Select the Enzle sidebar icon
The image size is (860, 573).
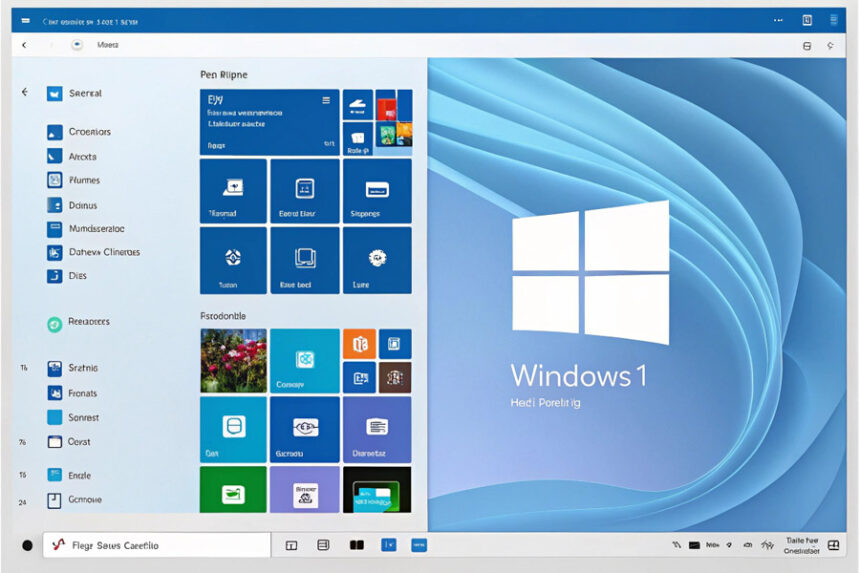pos(54,475)
